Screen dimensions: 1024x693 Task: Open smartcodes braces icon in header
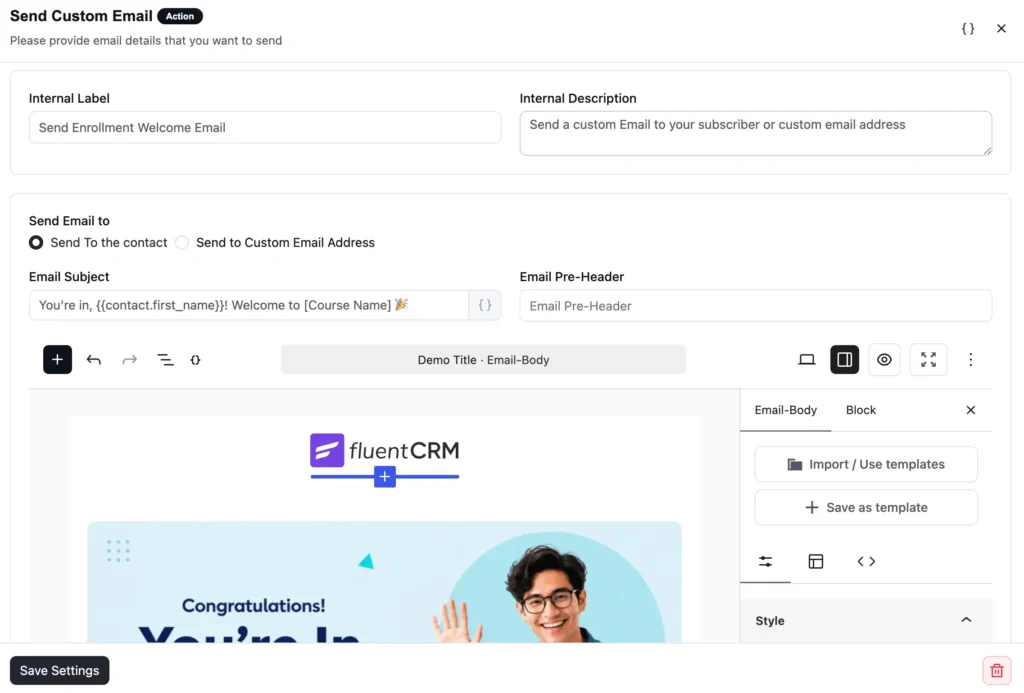pyautogui.click(x=968, y=28)
